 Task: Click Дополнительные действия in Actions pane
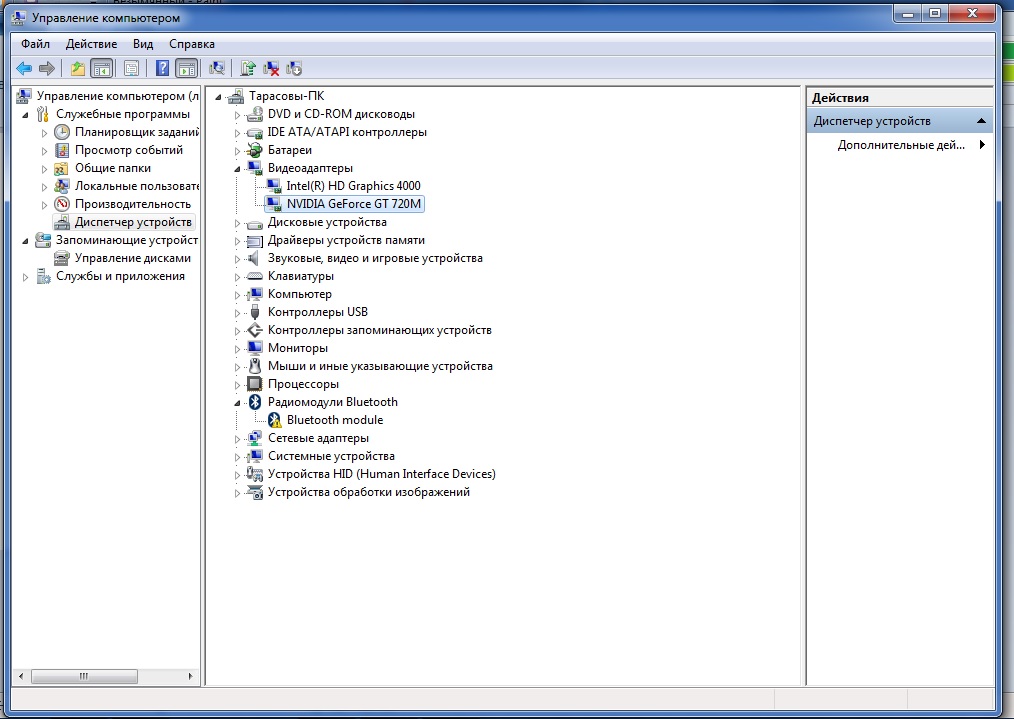900,145
